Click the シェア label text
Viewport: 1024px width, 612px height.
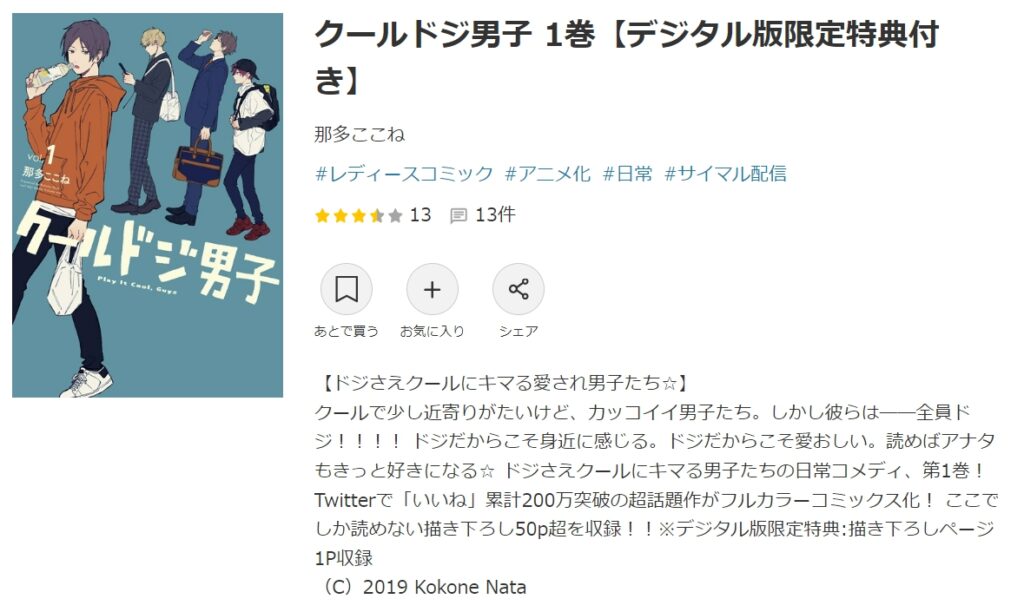(x=519, y=331)
